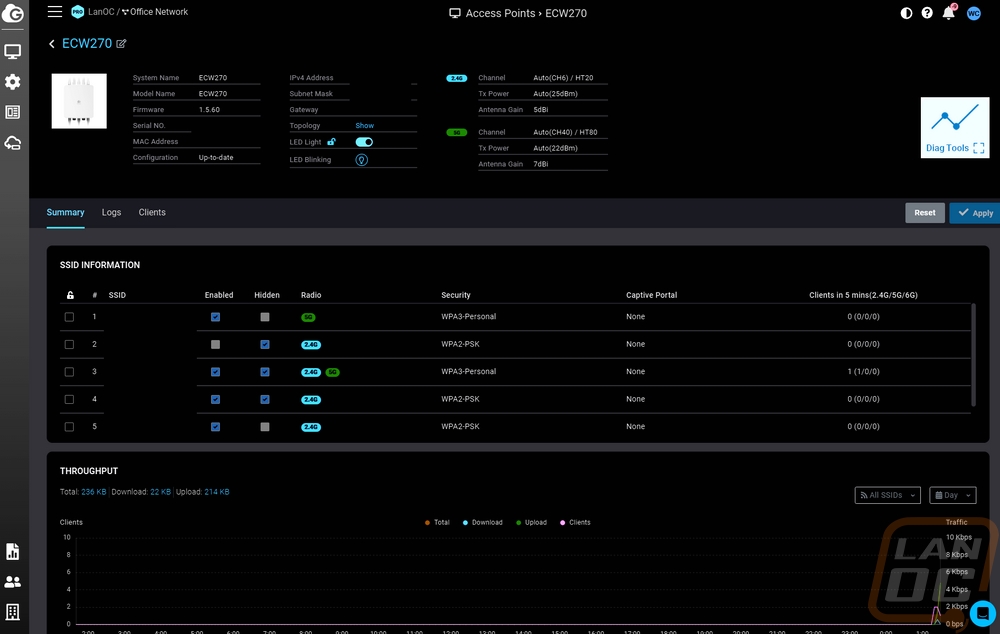Open the chat support bubble
Viewport: 1000px width, 634px height.
[x=982, y=612]
